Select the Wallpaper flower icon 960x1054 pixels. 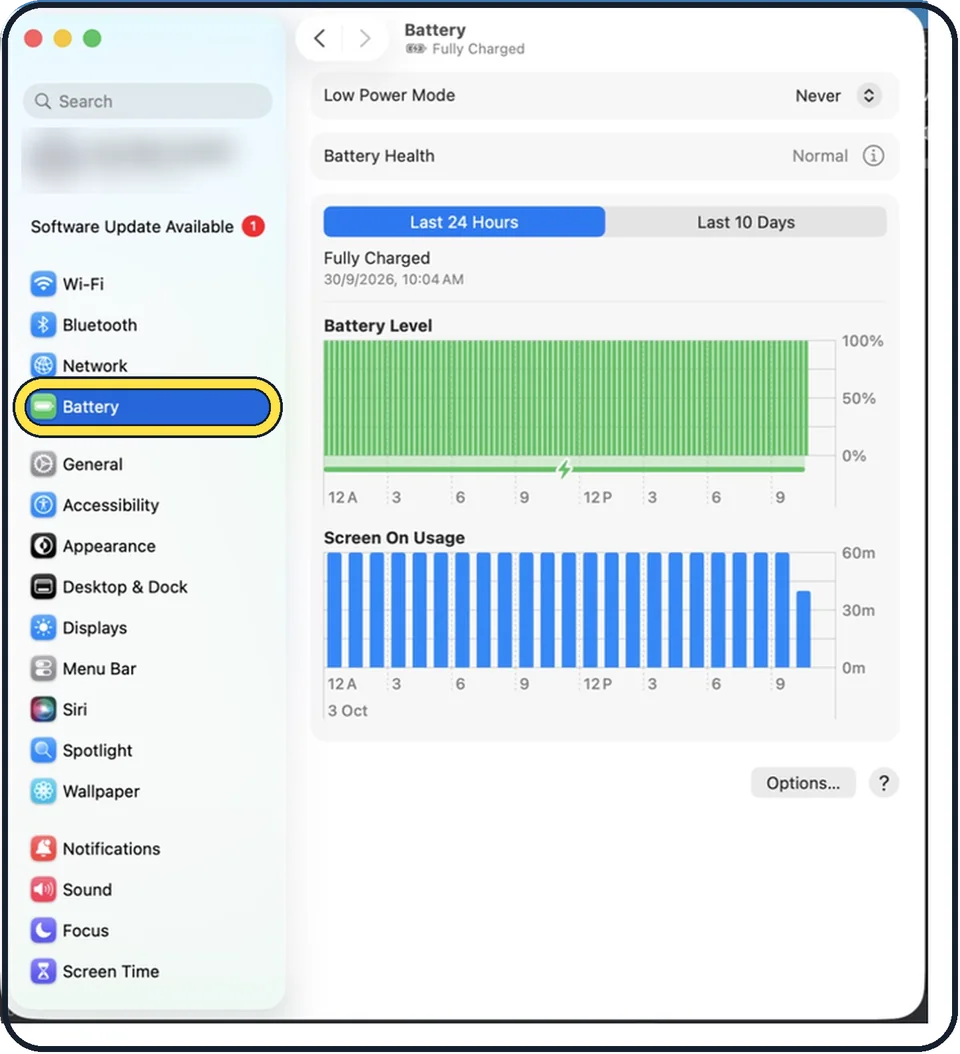tap(43, 791)
